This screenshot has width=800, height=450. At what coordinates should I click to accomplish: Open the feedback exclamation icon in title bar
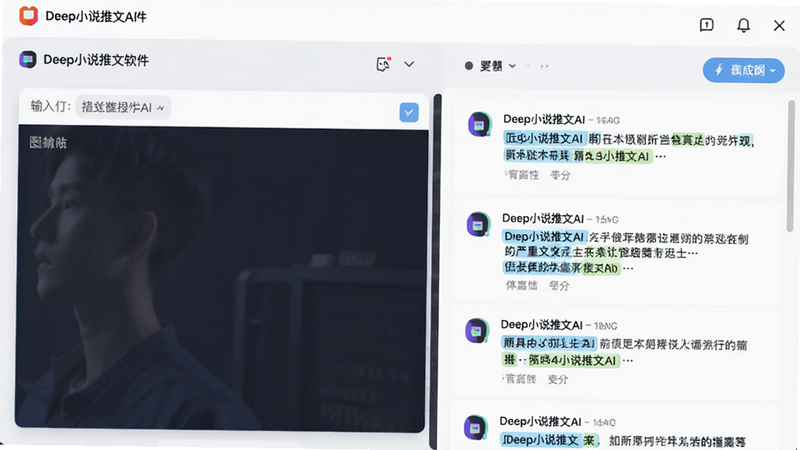coord(707,25)
